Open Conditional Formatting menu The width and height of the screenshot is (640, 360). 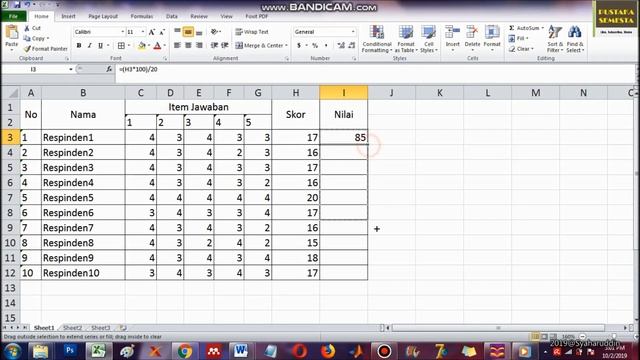[x=377, y=39]
